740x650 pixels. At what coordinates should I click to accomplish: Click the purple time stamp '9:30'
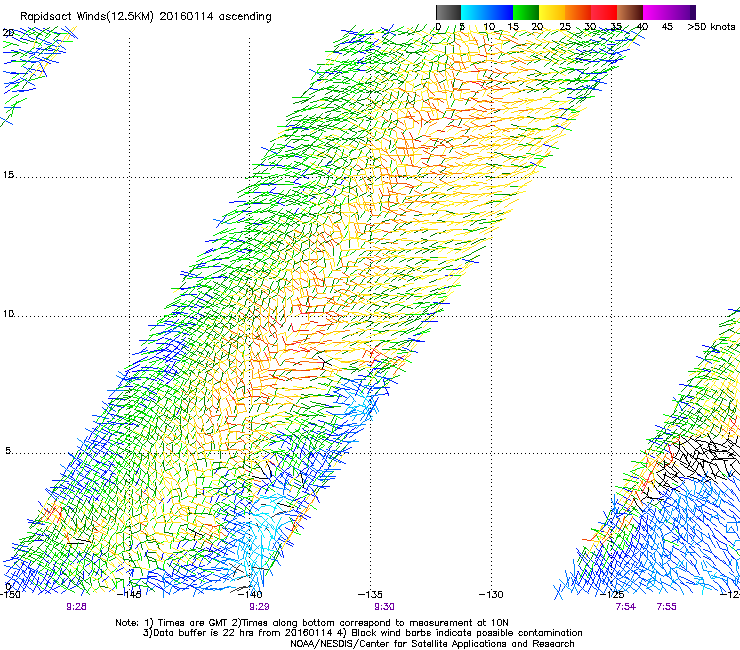tap(384, 607)
